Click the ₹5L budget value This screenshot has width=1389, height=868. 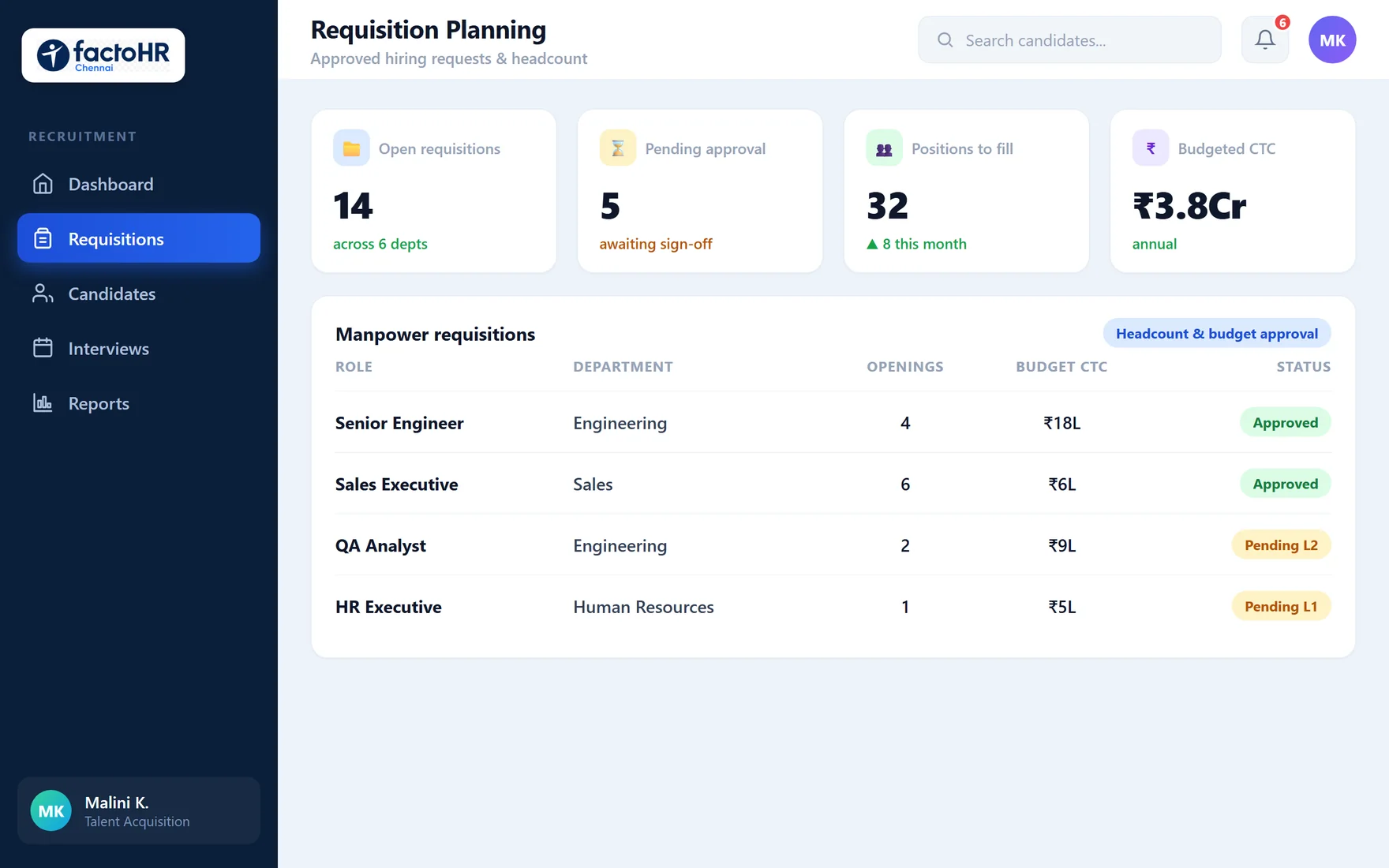[x=1062, y=607]
